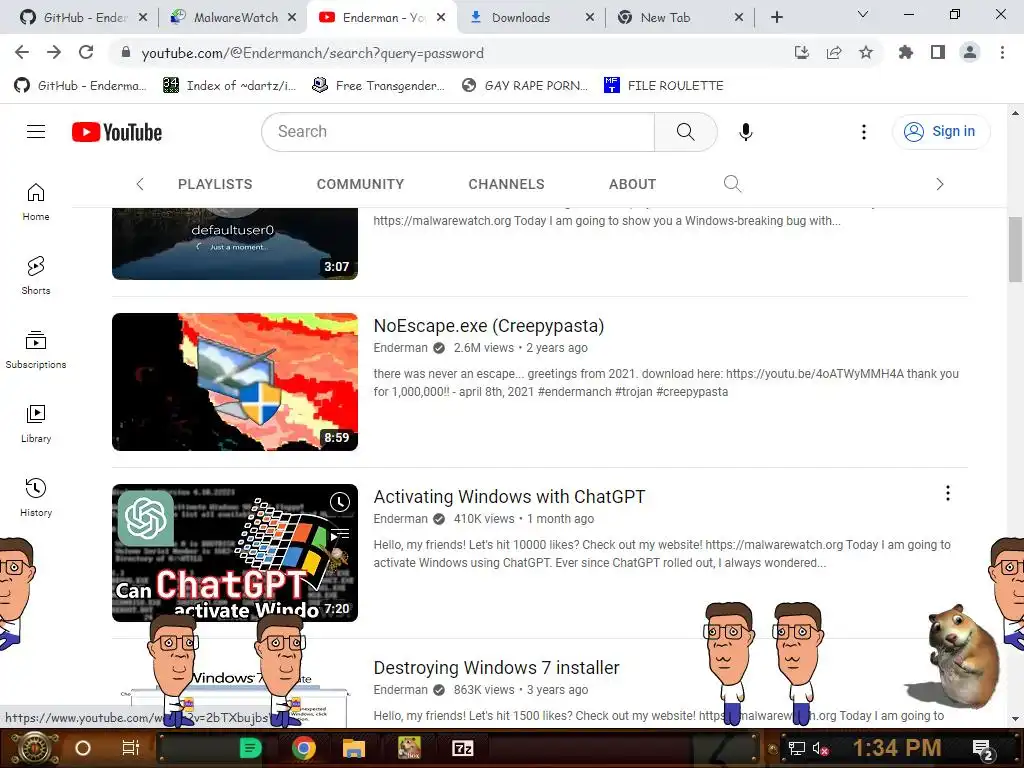This screenshot has height=768, width=1024.
Task: Go back in browser history
Action: [22, 52]
